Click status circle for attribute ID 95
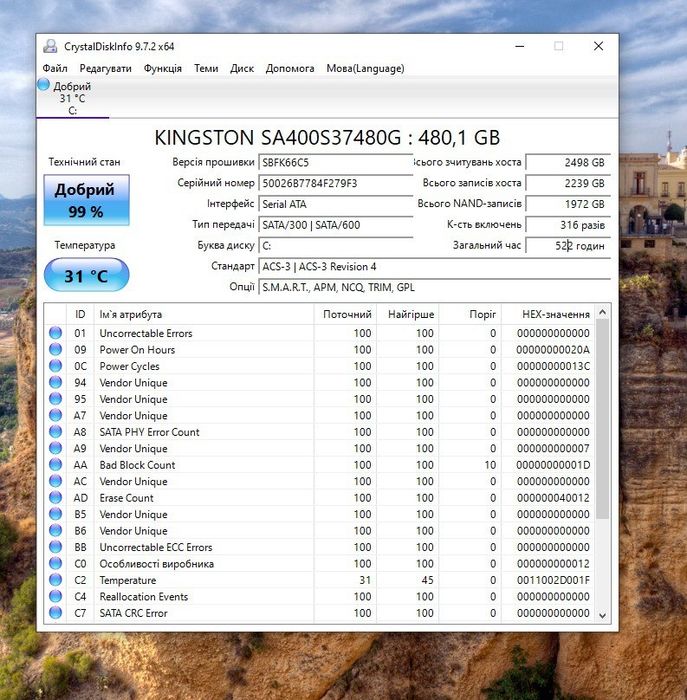This screenshot has width=687, height=700. point(55,399)
